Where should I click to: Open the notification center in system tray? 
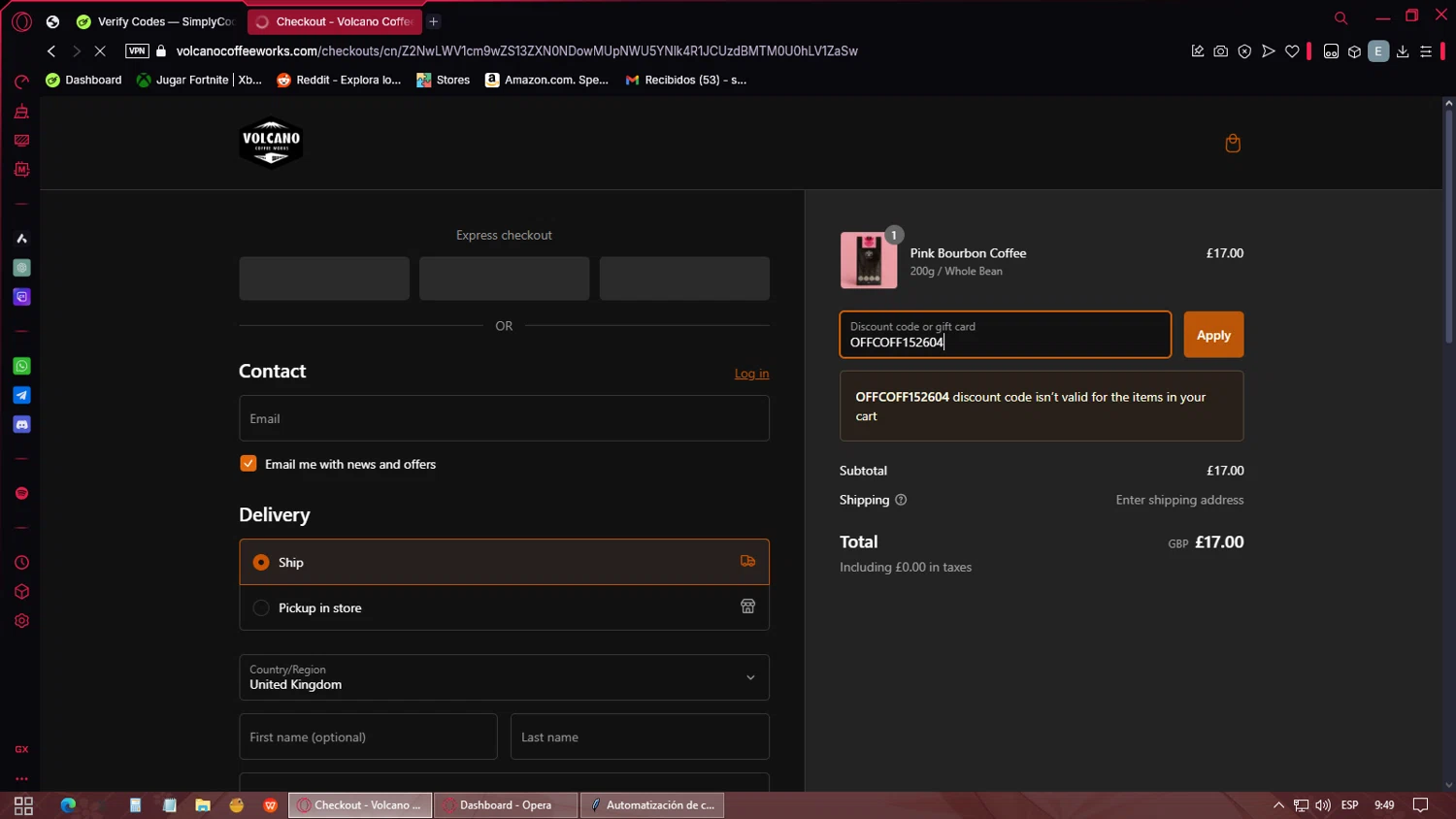(1420, 805)
